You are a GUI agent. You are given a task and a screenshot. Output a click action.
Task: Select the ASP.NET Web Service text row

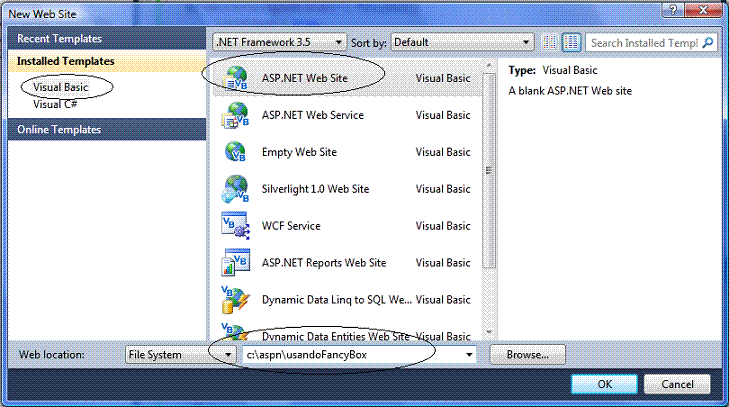347,115
